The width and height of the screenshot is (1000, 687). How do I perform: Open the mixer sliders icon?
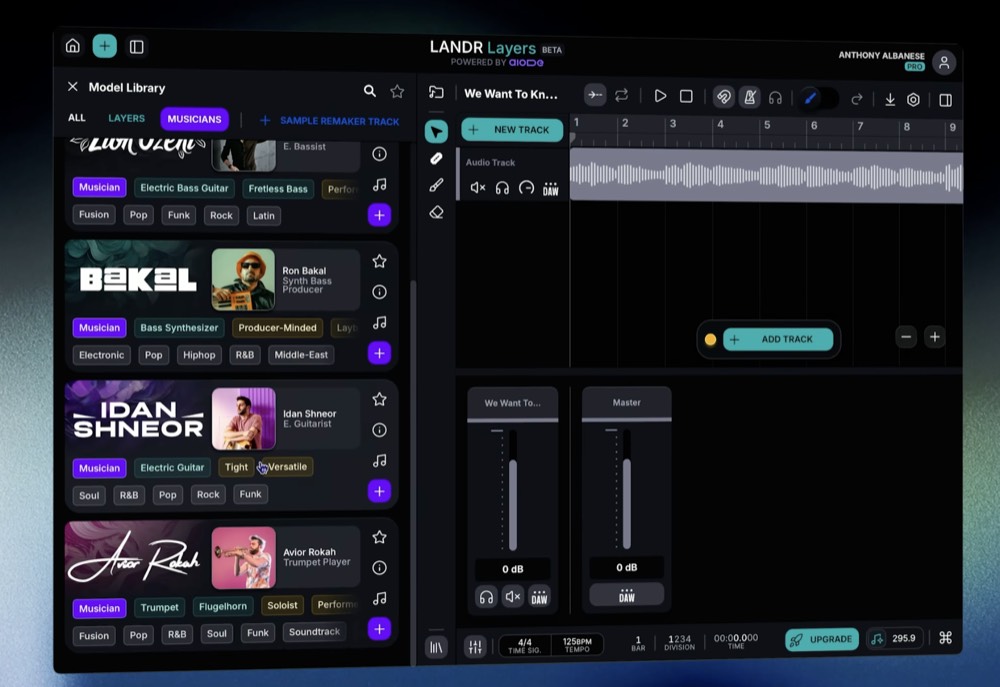tap(475, 647)
